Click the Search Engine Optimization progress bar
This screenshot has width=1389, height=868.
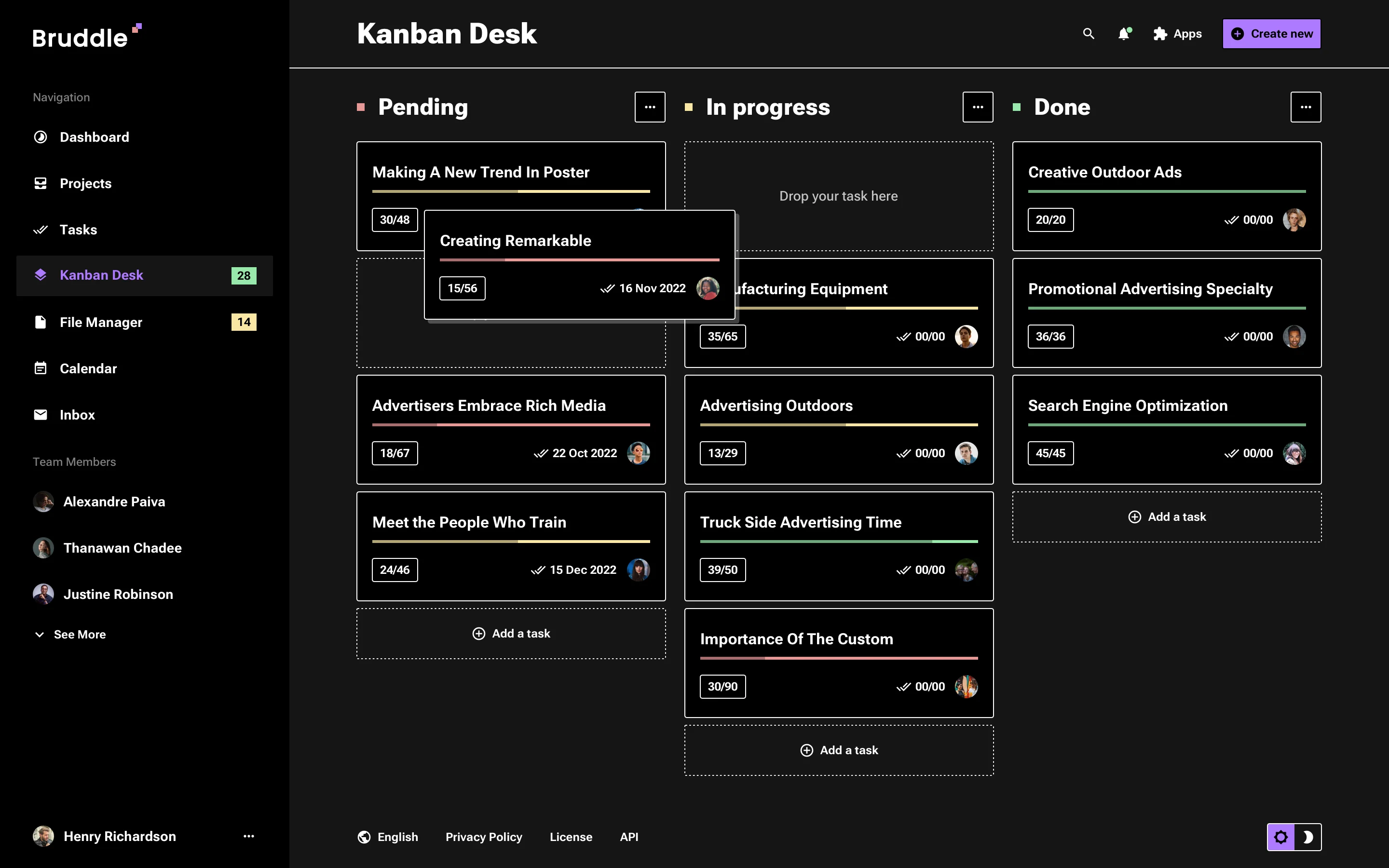pos(1166,425)
